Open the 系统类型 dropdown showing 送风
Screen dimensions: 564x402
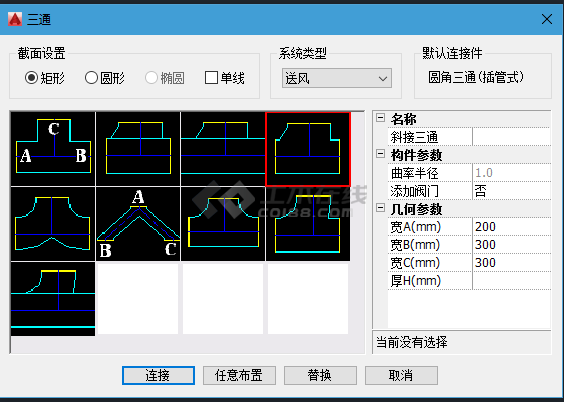tap(337, 78)
